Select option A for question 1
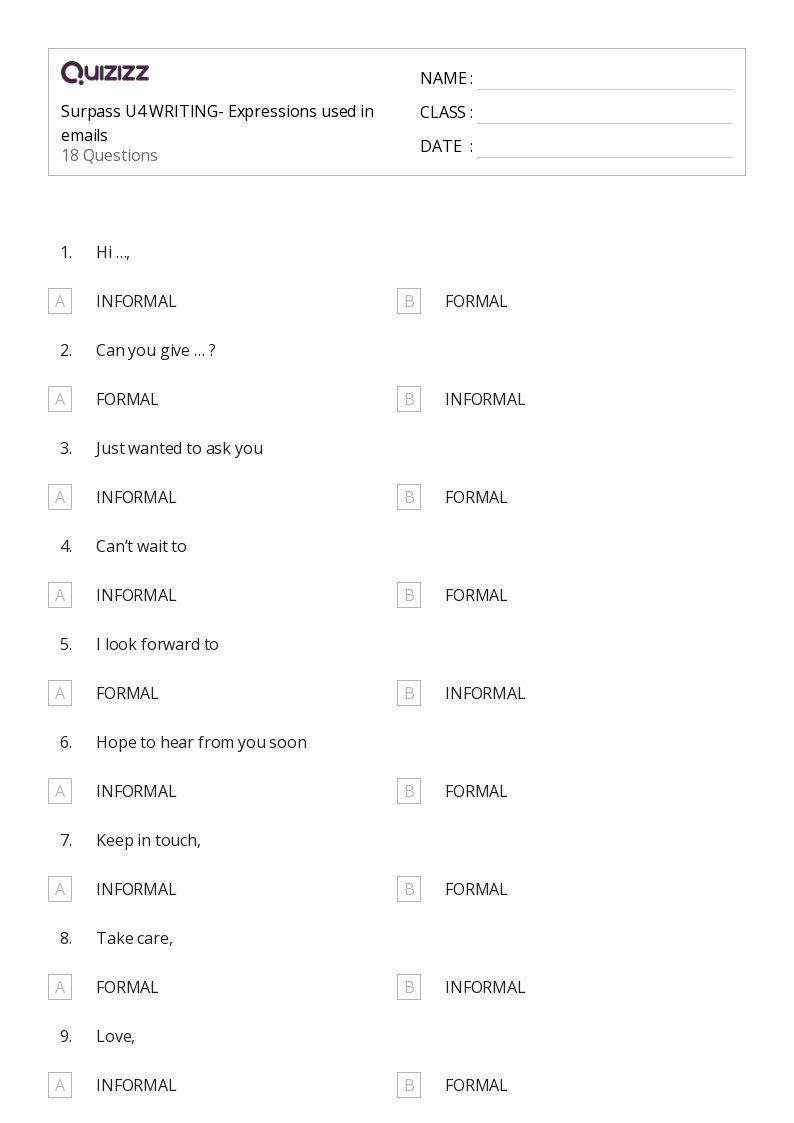The height and width of the screenshot is (1123, 794). (x=60, y=301)
